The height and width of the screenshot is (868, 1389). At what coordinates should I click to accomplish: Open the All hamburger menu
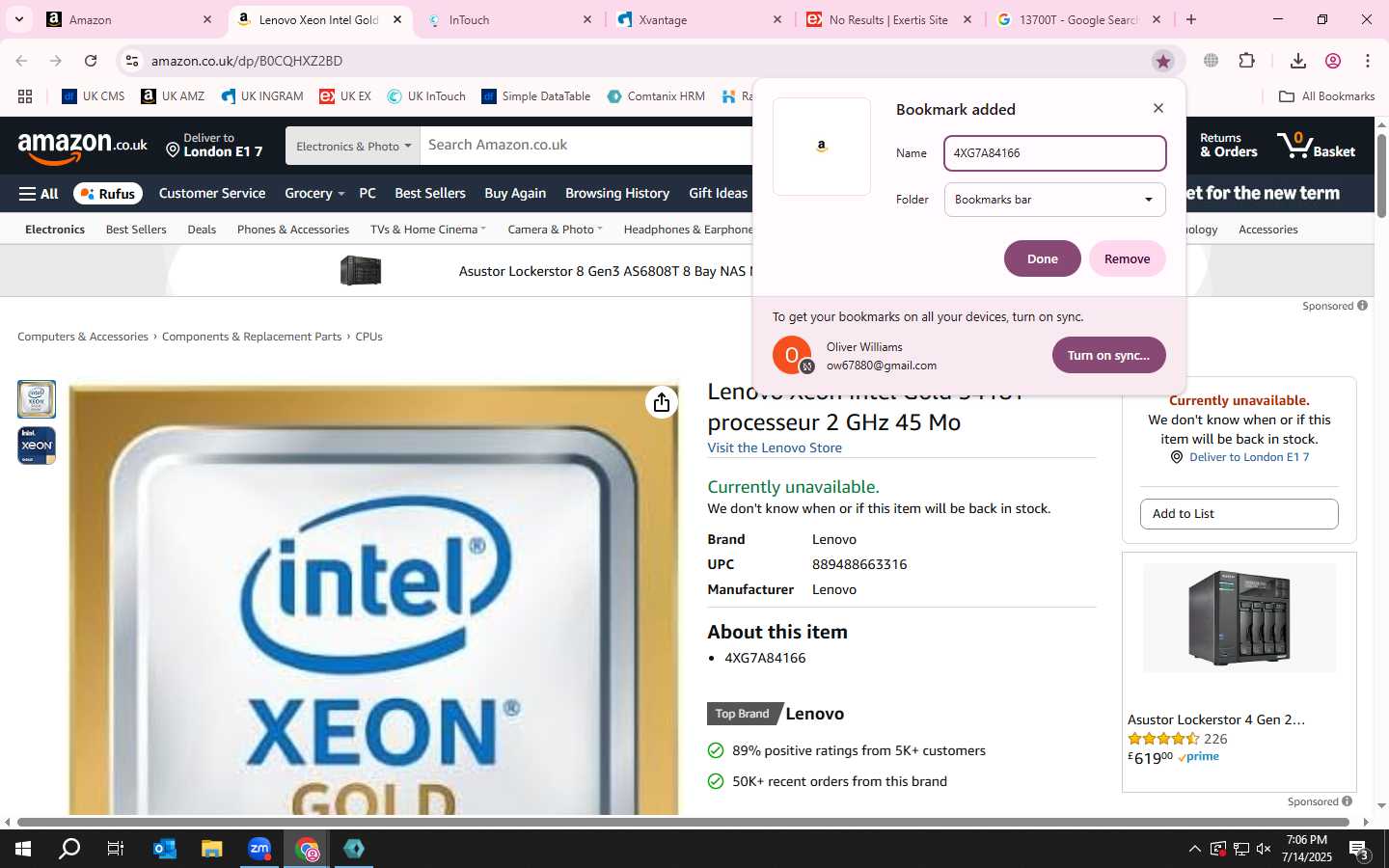(x=39, y=194)
